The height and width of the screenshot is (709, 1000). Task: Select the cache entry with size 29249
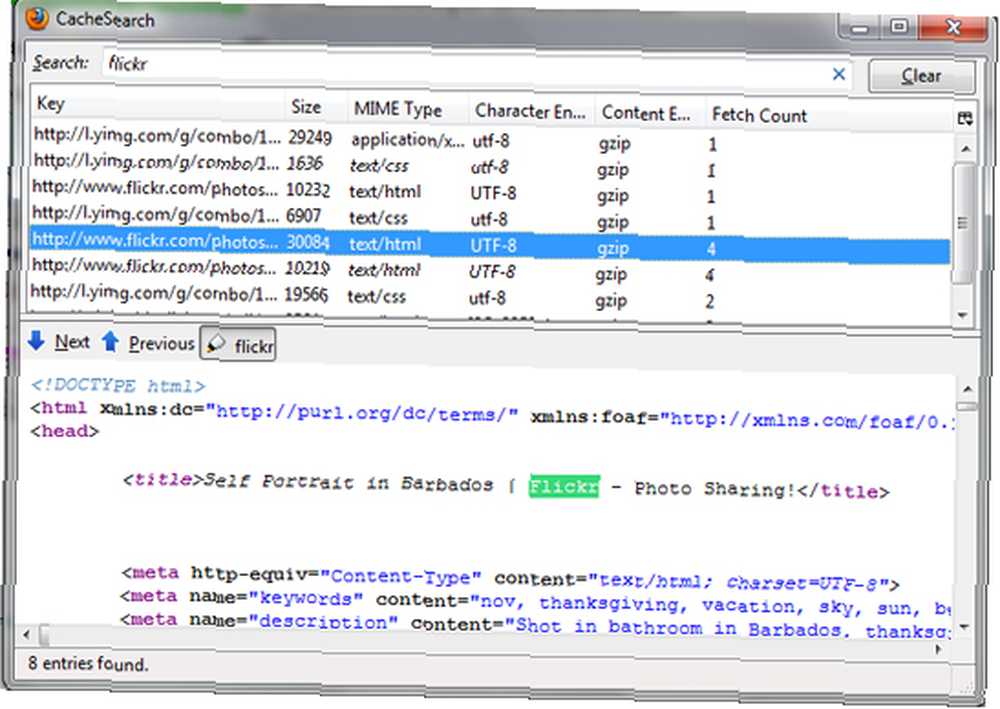click(490, 139)
